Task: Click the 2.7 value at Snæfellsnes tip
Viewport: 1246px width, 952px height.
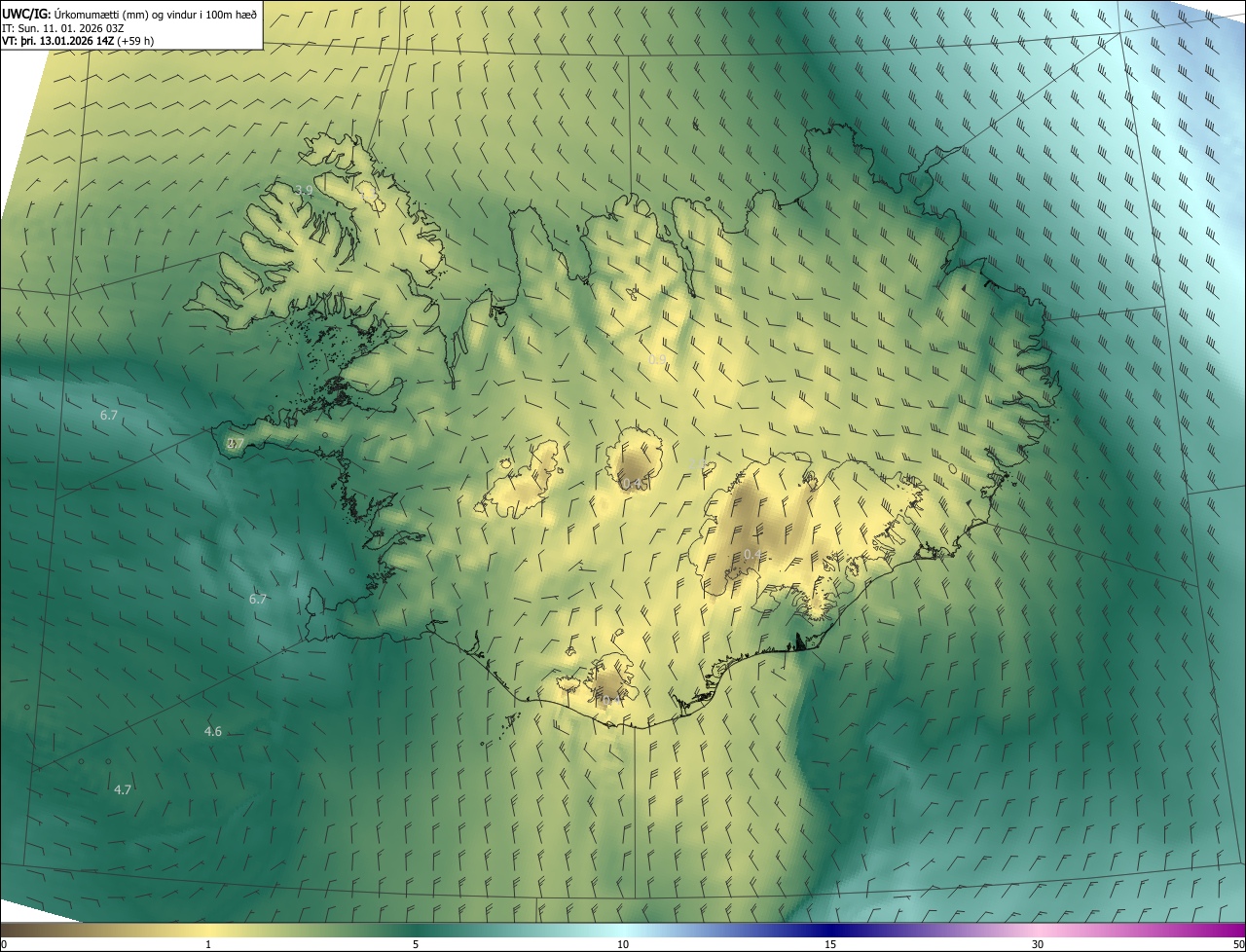Action: (235, 443)
